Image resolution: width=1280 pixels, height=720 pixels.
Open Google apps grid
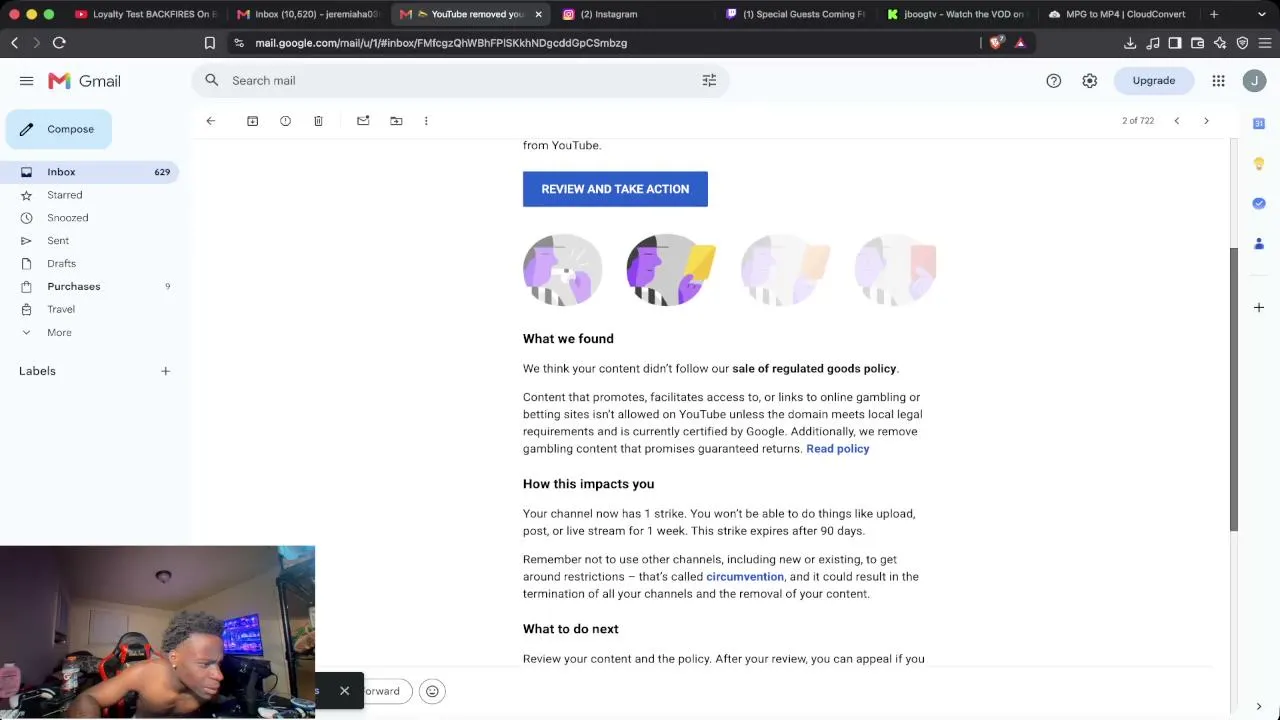[x=1218, y=81]
